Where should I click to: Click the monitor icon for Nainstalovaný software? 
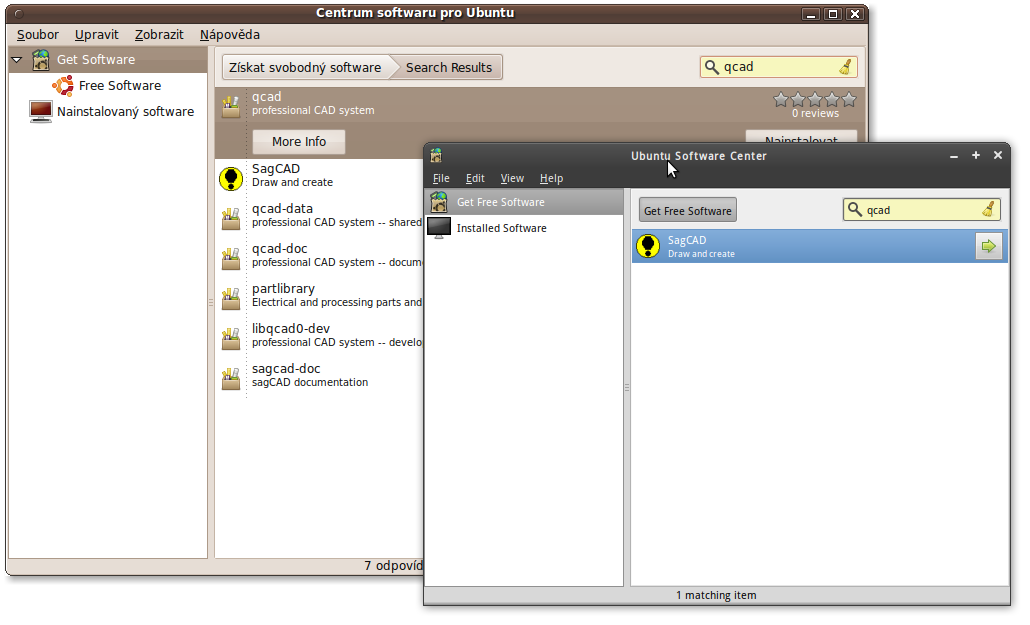41,112
